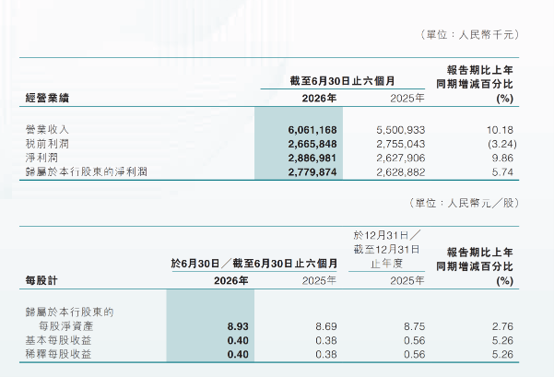
Task: Select the 5.26 value in 基本每股收益 row
Action: [x=502, y=341]
